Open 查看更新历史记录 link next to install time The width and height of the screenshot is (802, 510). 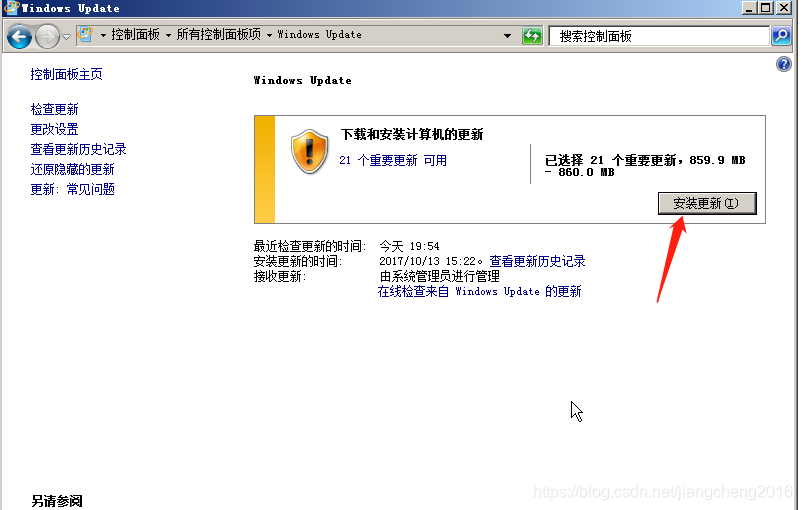[x=537, y=261]
